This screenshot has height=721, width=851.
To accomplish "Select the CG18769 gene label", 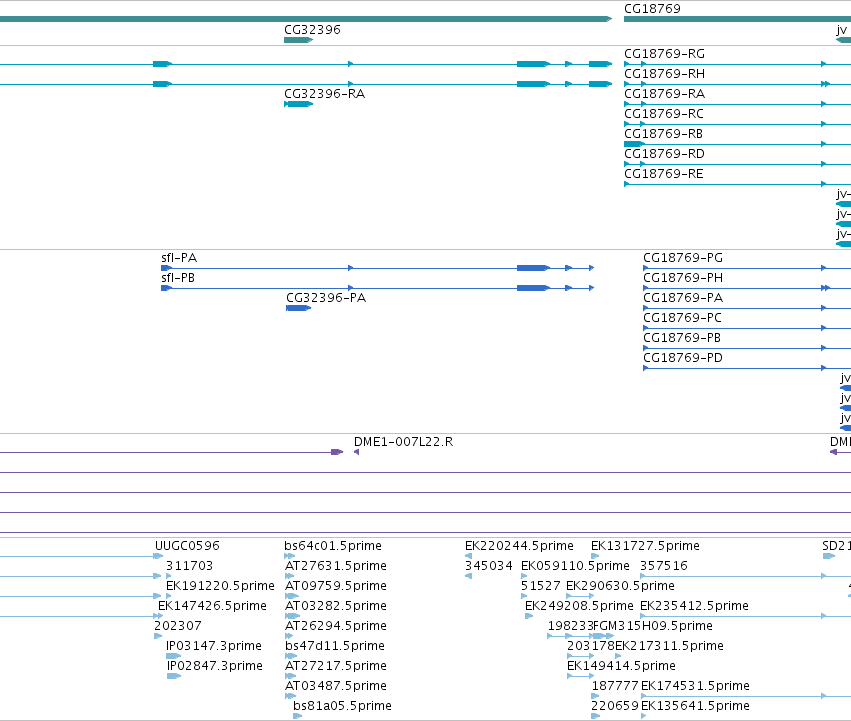I will (652, 9).
